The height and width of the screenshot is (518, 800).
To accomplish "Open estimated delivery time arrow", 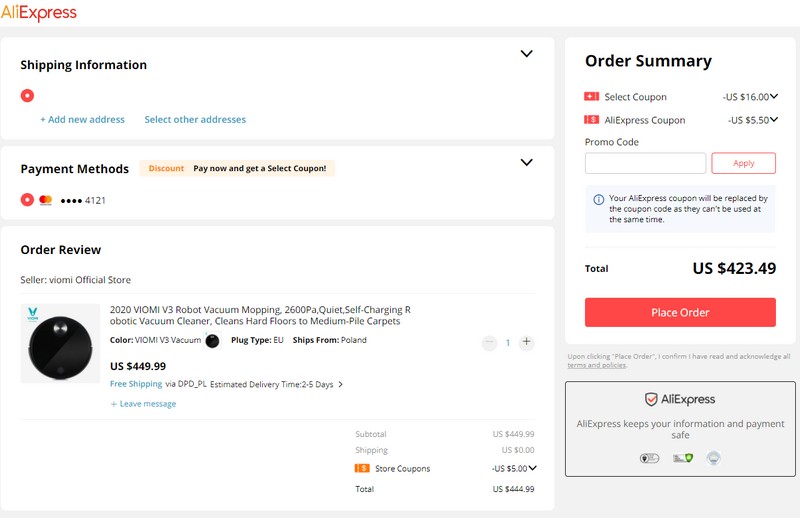I will click(341, 384).
